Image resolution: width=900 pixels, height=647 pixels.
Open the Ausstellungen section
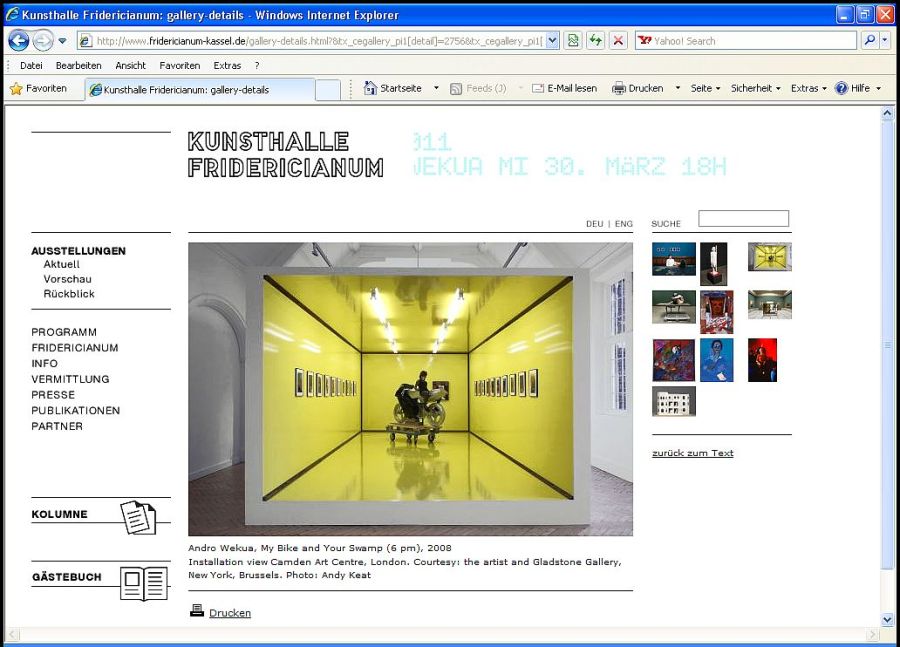[78, 251]
